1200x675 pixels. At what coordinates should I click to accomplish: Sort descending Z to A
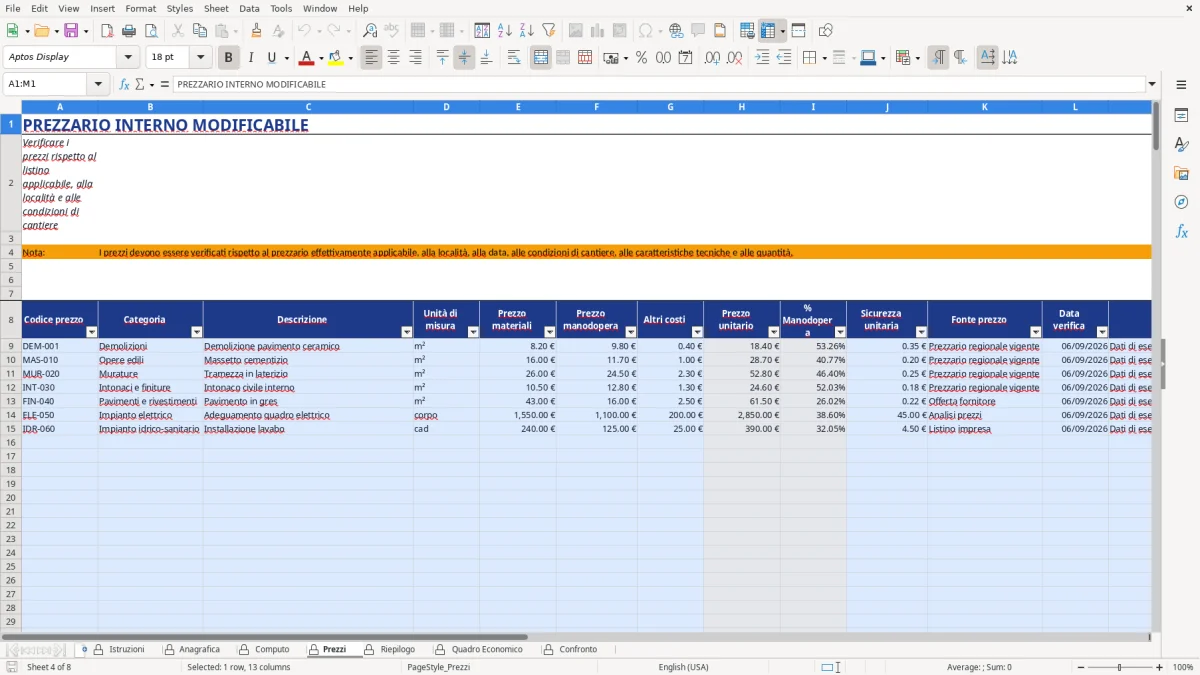pos(527,31)
